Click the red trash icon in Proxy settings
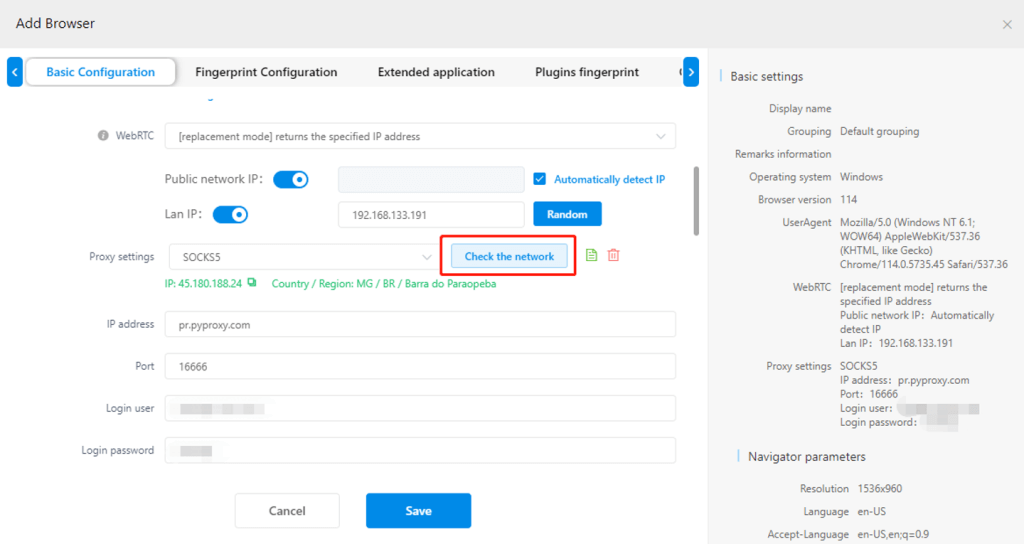The width and height of the screenshot is (1024, 544). [x=613, y=255]
